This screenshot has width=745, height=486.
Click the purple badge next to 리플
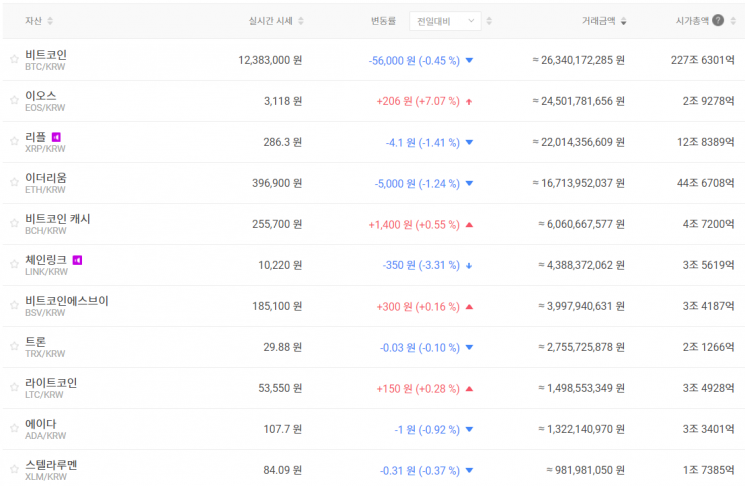(56, 137)
